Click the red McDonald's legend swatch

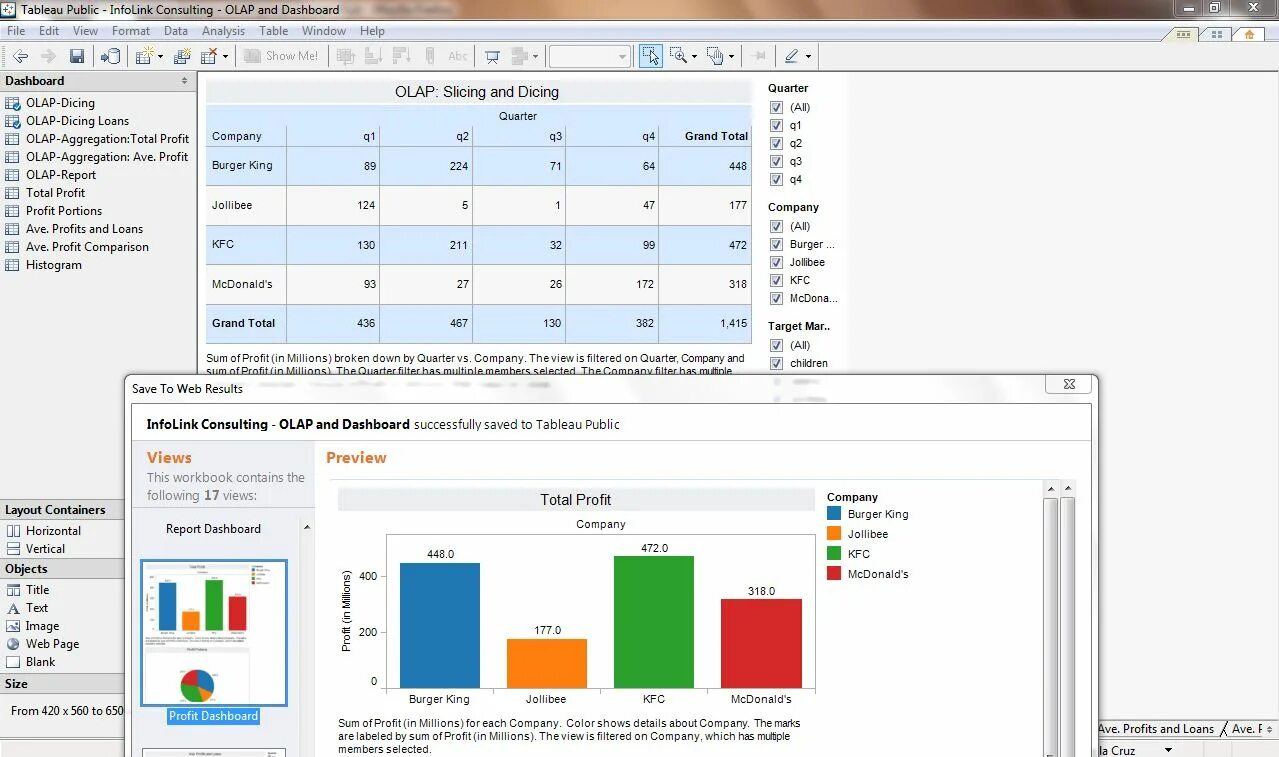click(x=835, y=574)
